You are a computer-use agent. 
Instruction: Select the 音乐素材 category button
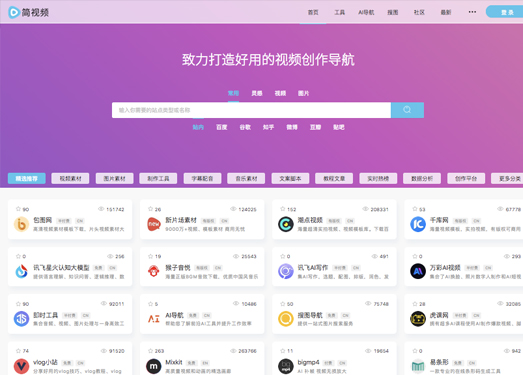point(246,178)
